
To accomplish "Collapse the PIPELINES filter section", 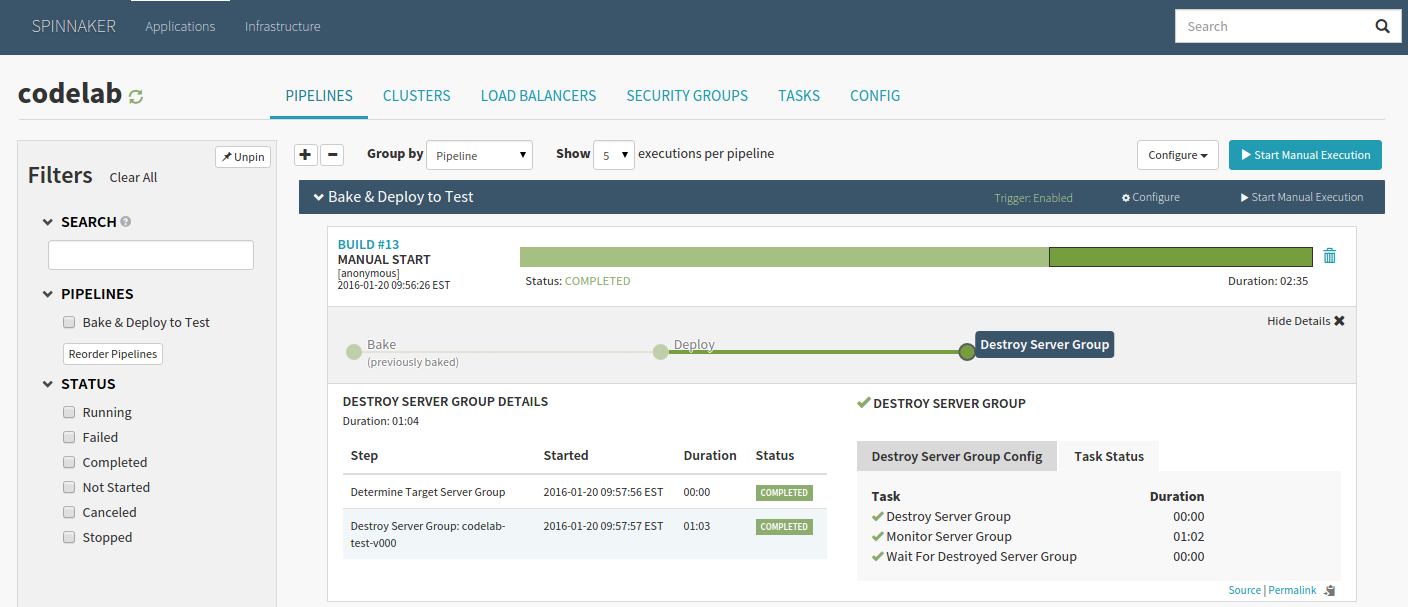I will (x=47, y=294).
